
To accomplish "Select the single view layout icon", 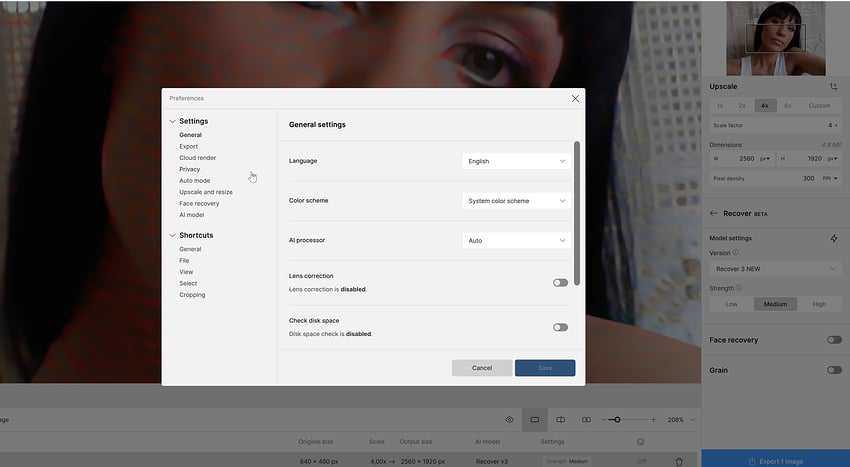I will [535, 419].
